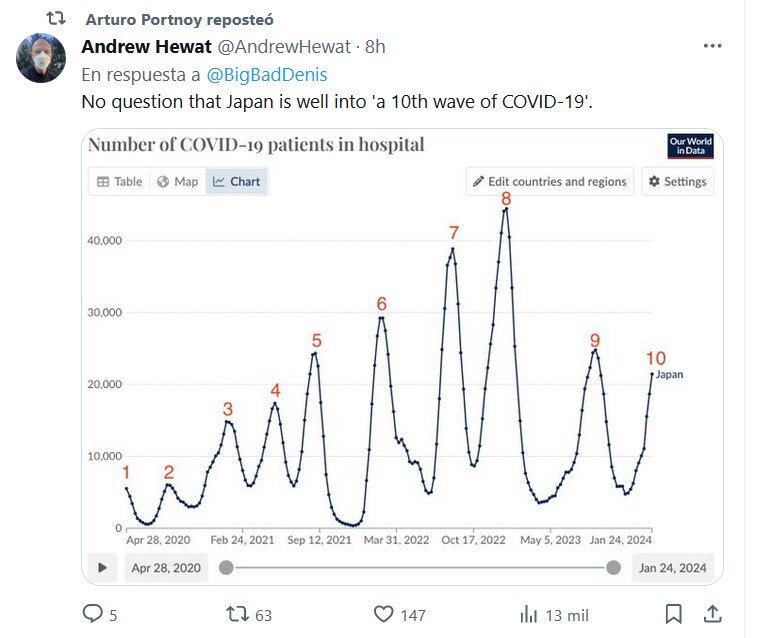This screenshot has width=768, height=638.
Task: Click Arturo Portnoy reposted link
Action: [x=180, y=19]
